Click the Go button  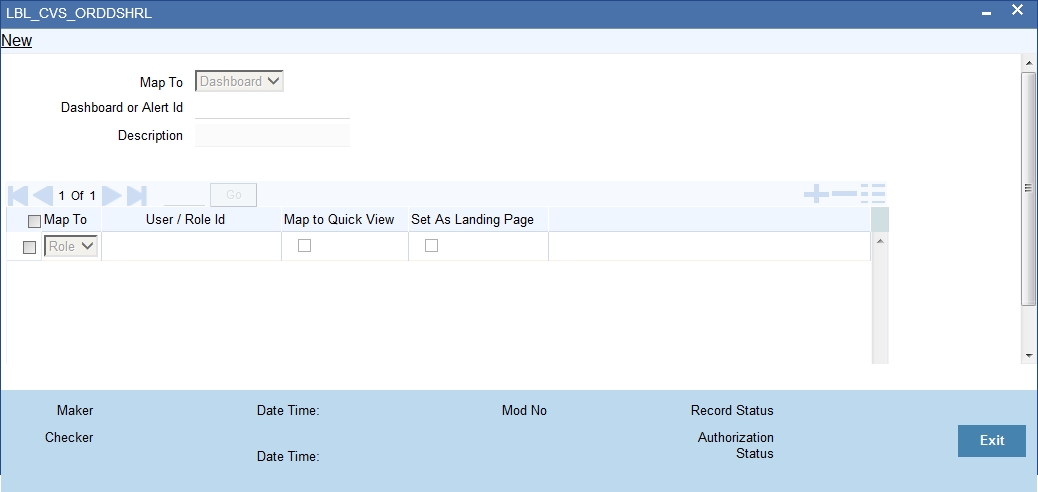coord(234,195)
